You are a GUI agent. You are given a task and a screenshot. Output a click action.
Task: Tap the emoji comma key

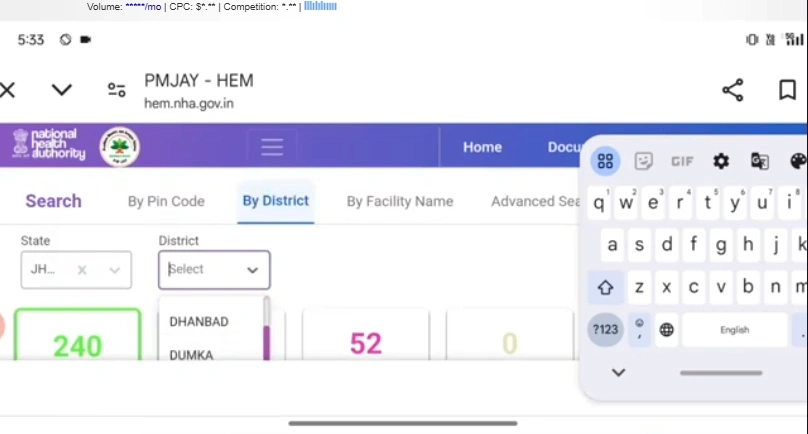[x=639, y=329]
